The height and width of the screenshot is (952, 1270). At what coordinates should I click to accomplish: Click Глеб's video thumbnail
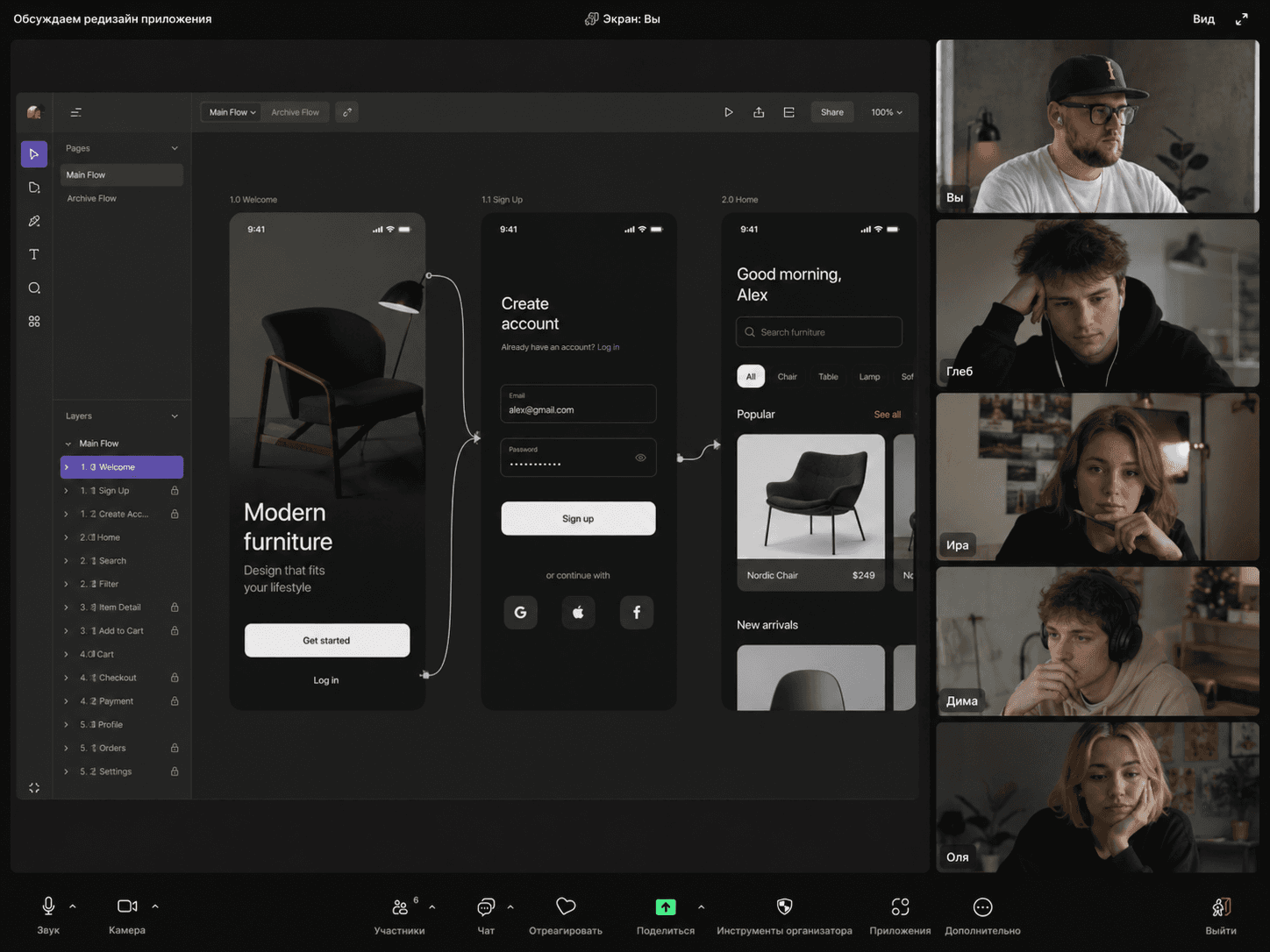click(1097, 302)
